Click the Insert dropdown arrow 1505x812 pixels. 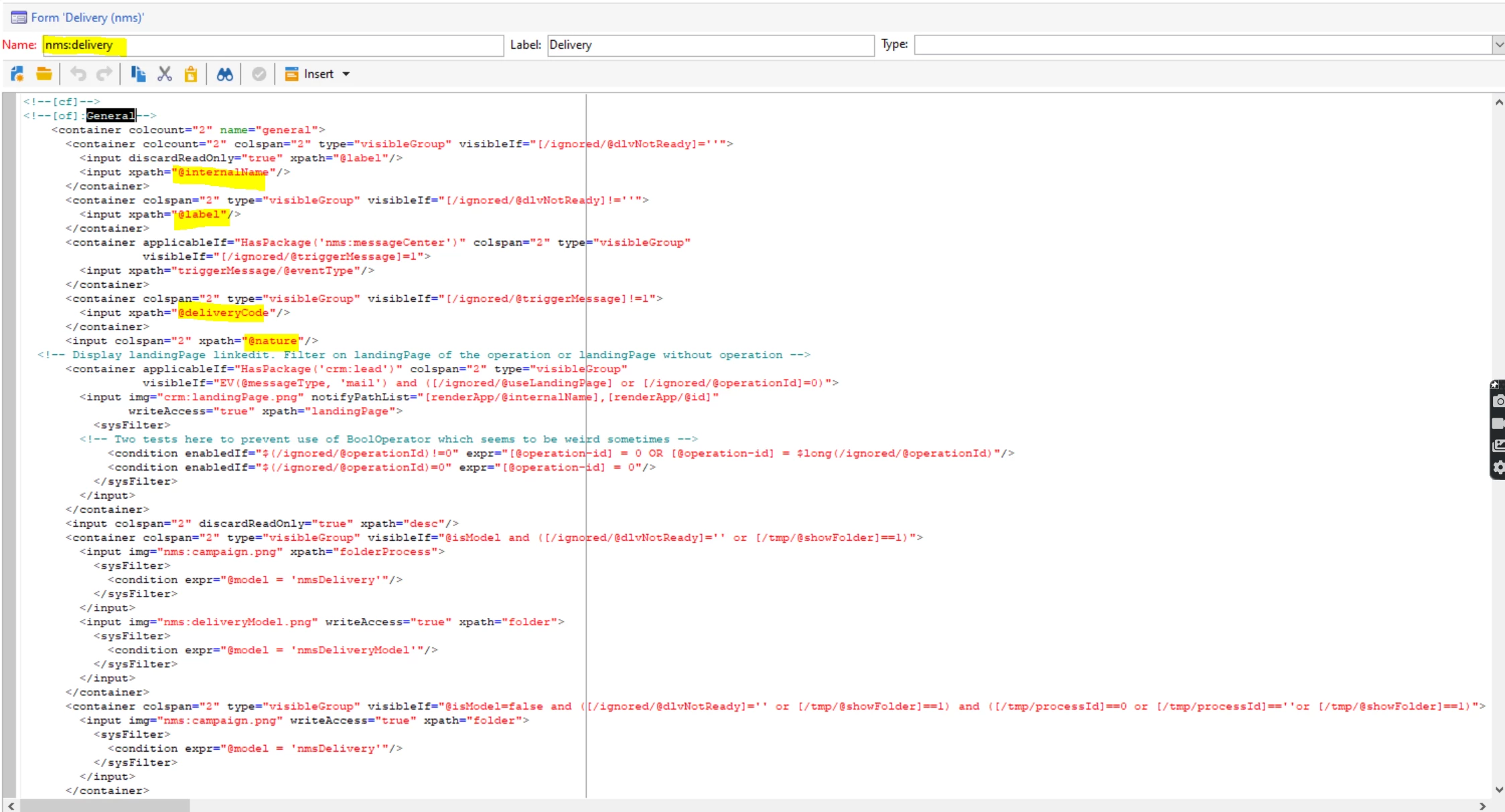[x=346, y=74]
